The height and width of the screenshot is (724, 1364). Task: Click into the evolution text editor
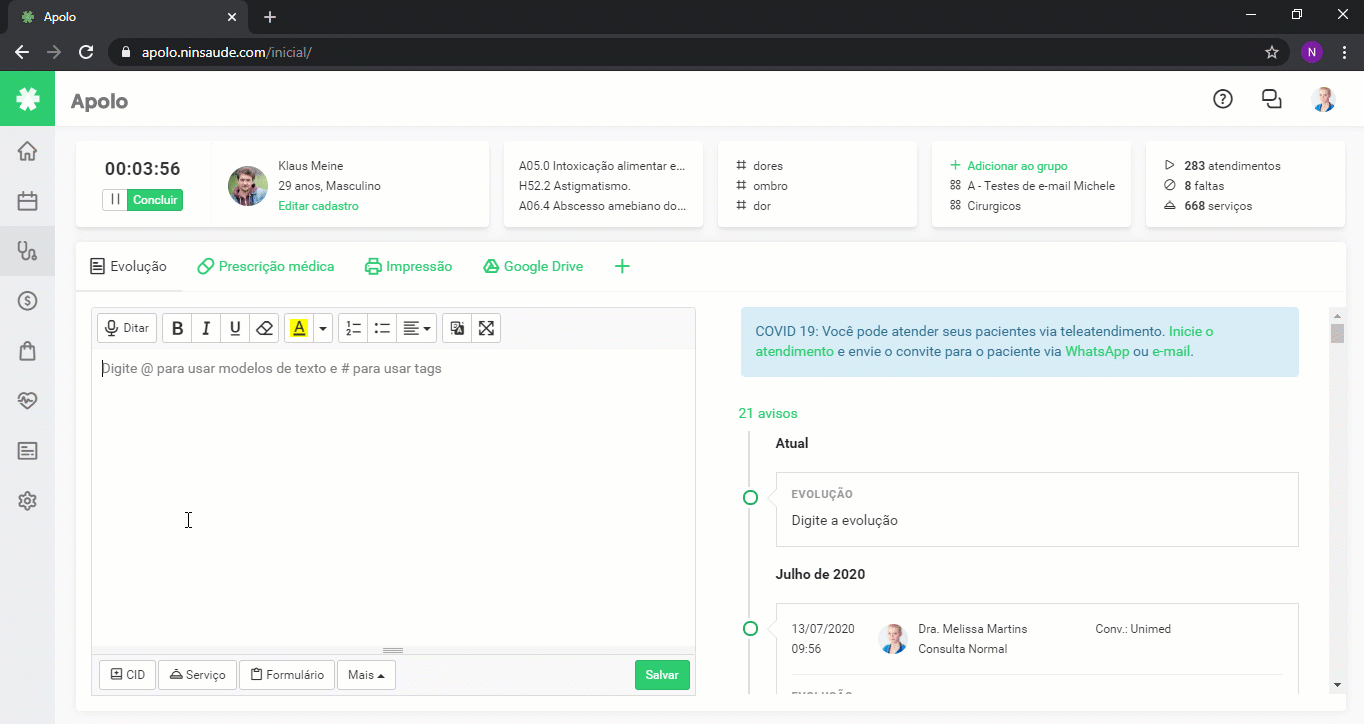[393, 497]
